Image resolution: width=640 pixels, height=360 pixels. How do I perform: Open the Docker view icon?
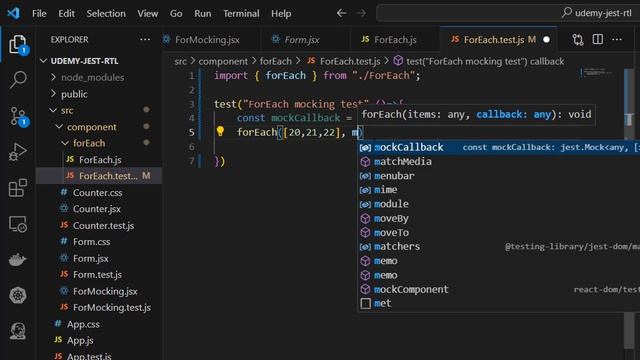18,260
